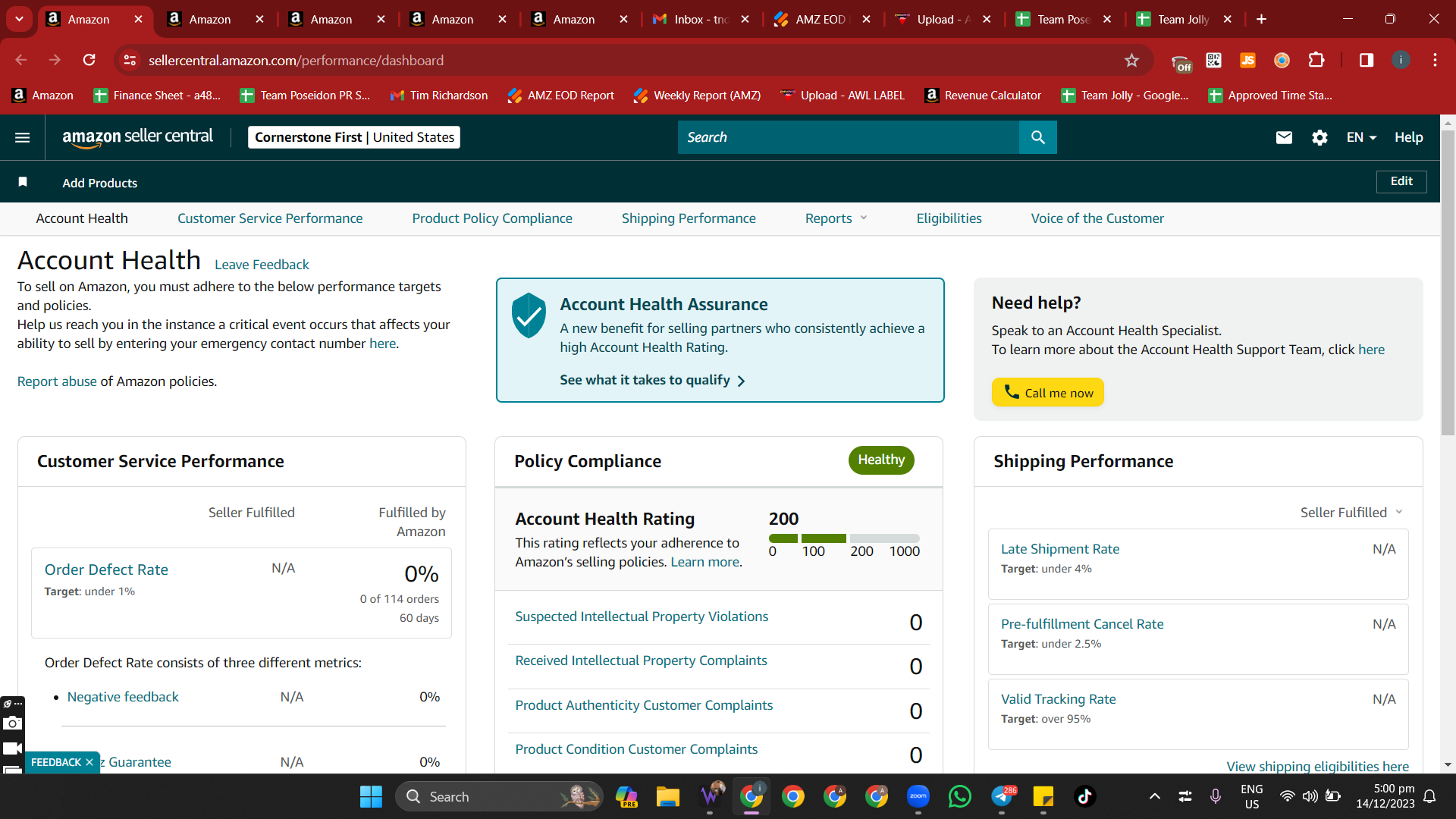Viewport: 1456px width, 819px height.
Task: Open AMZ EOD Report bookmark
Action: click(561, 96)
